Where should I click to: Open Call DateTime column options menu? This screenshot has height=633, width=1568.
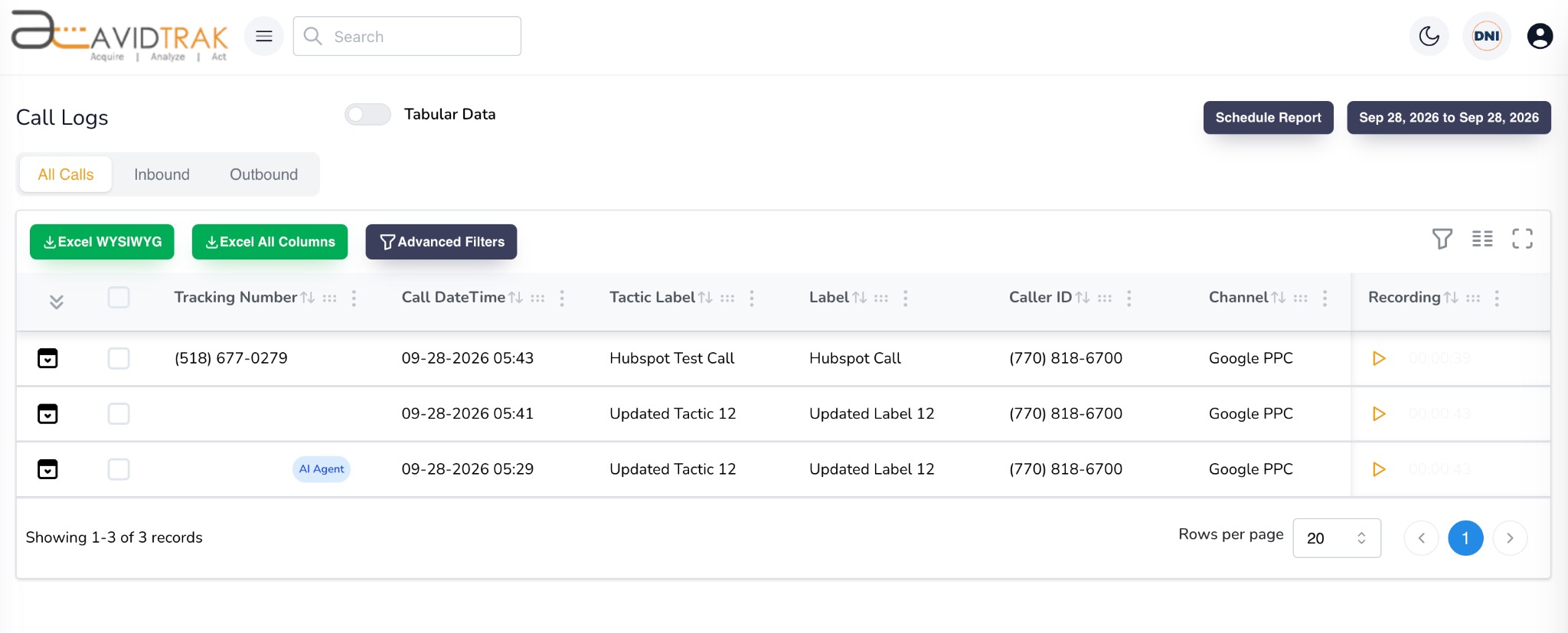(x=562, y=298)
